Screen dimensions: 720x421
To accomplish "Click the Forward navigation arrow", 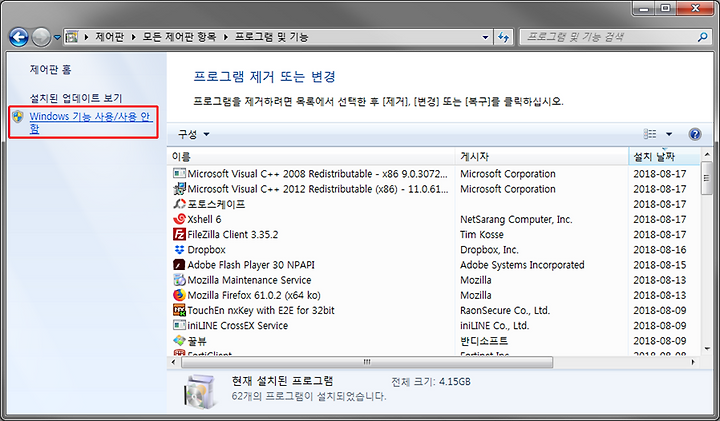I will [x=41, y=37].
